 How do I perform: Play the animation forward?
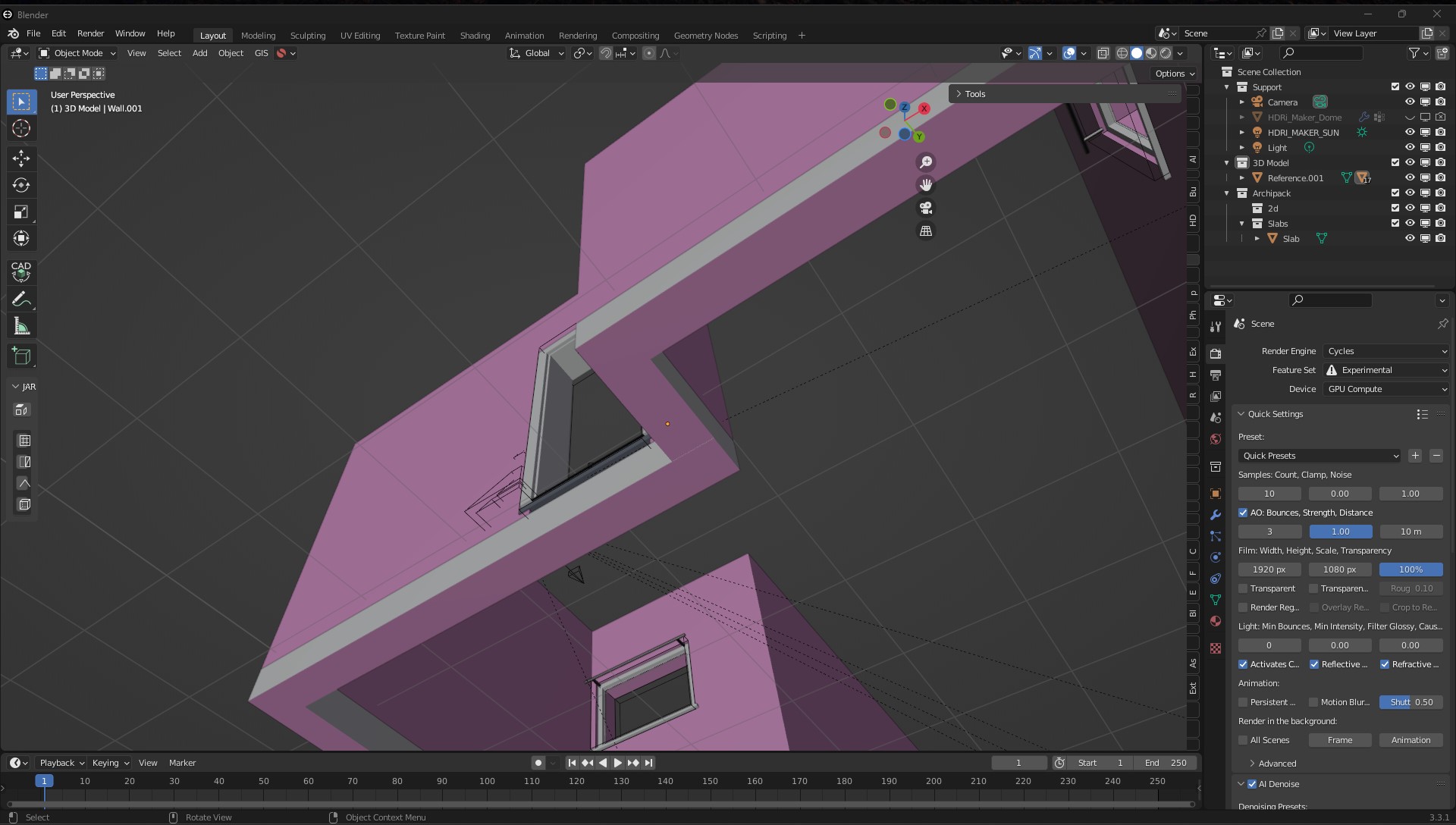pyautogui.click(x=617, y=763)
